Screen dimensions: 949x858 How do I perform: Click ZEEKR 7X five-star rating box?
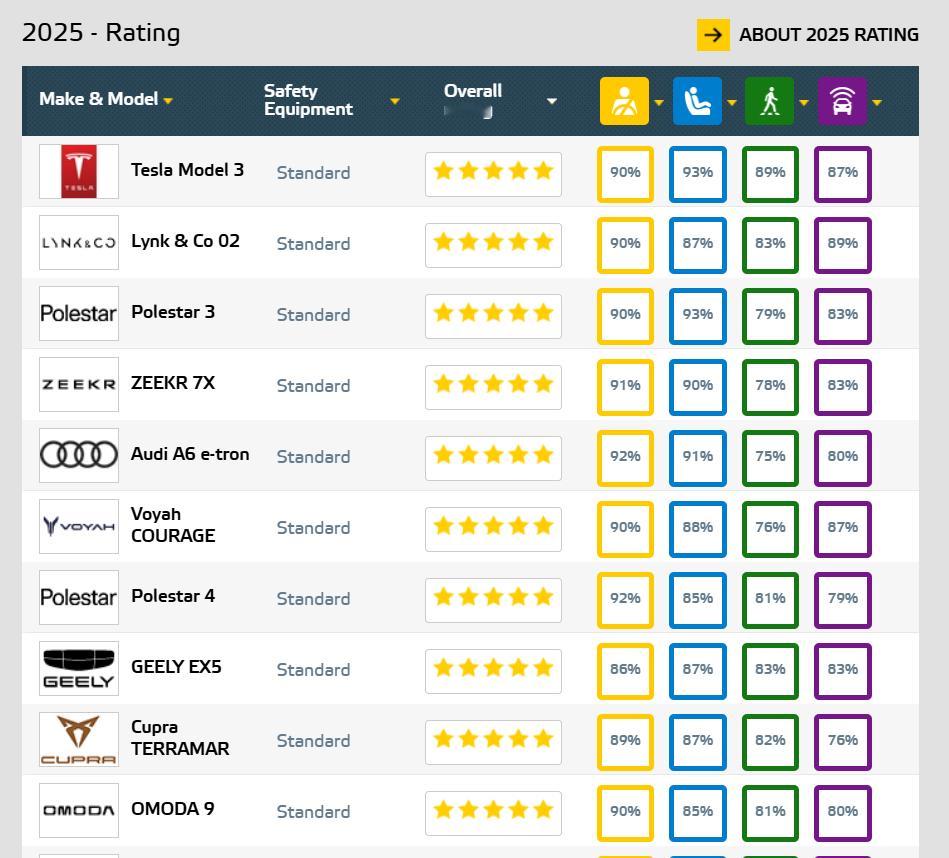pos(493,387)
